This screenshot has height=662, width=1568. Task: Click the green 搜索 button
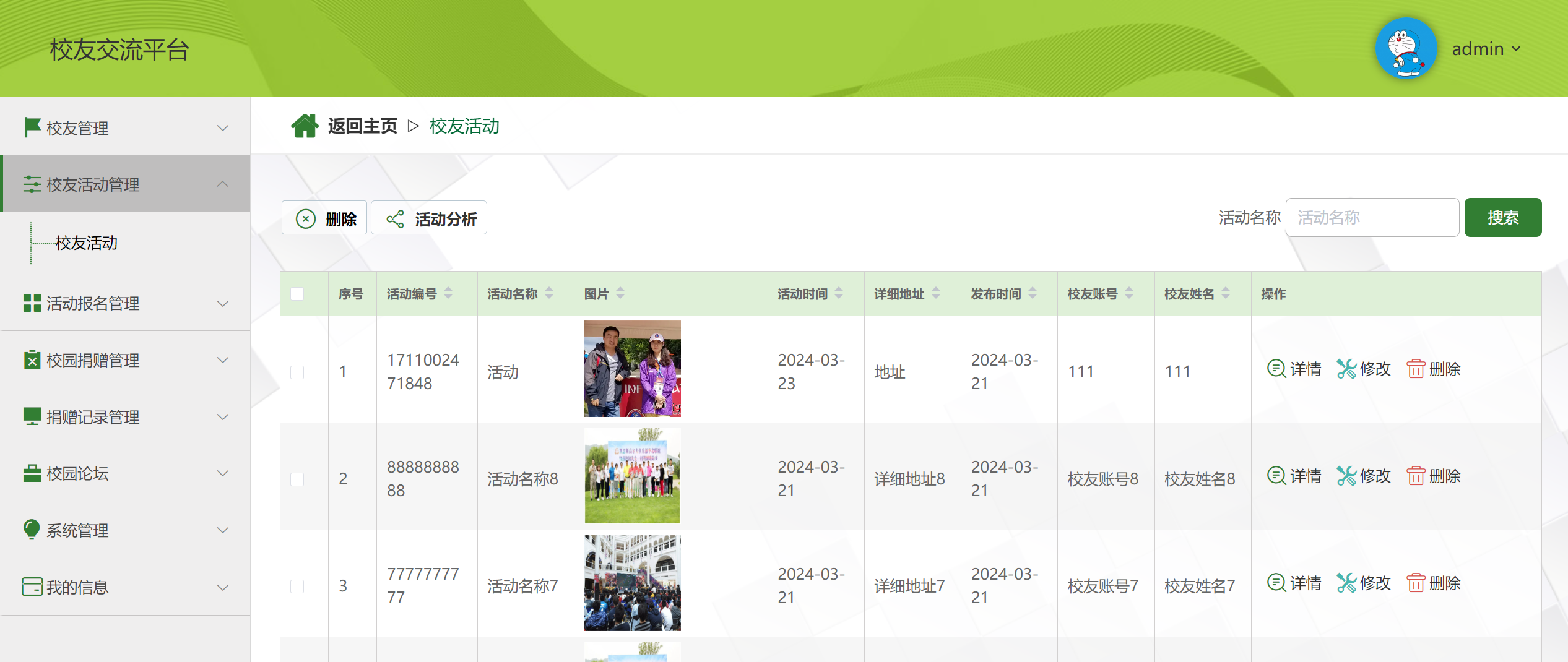tap(1502, 218)
